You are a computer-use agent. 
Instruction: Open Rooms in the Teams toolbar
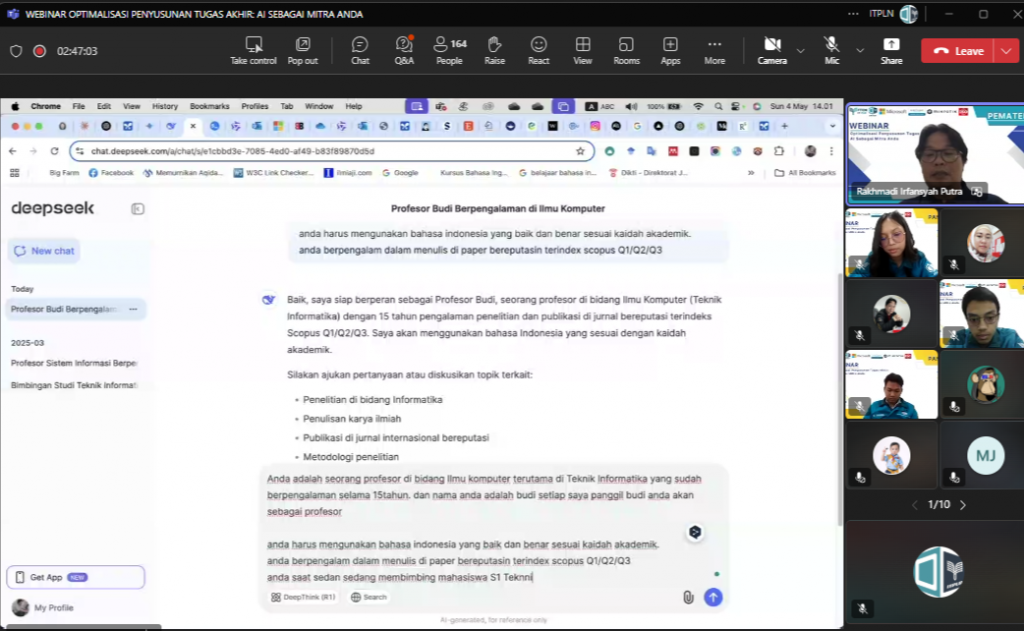click(626, 50)
